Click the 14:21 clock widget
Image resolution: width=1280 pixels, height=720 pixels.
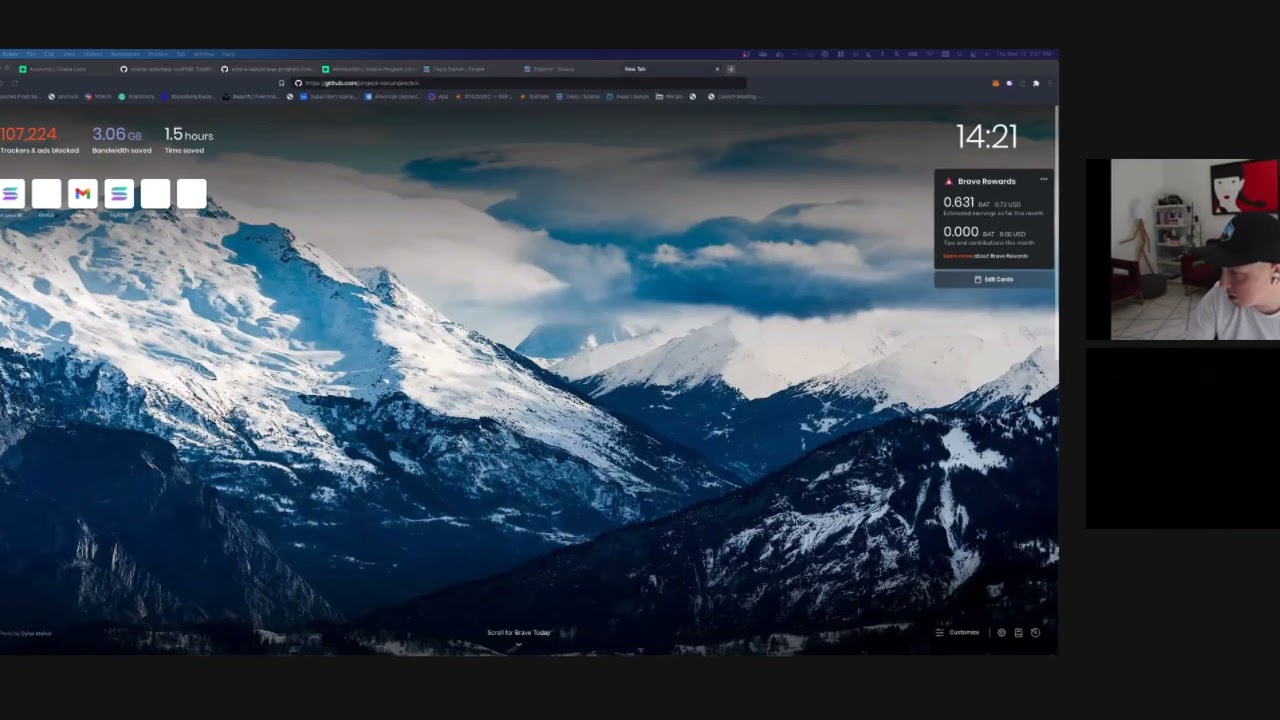986,137
